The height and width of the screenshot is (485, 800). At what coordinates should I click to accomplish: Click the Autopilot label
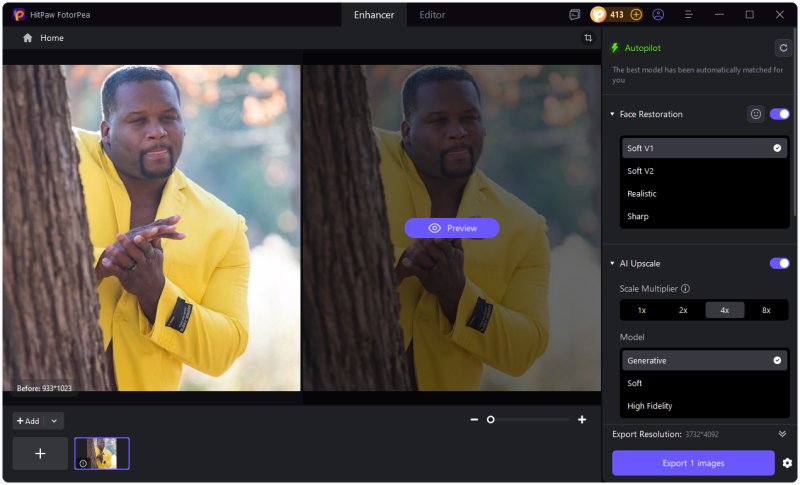pos(642,48)
